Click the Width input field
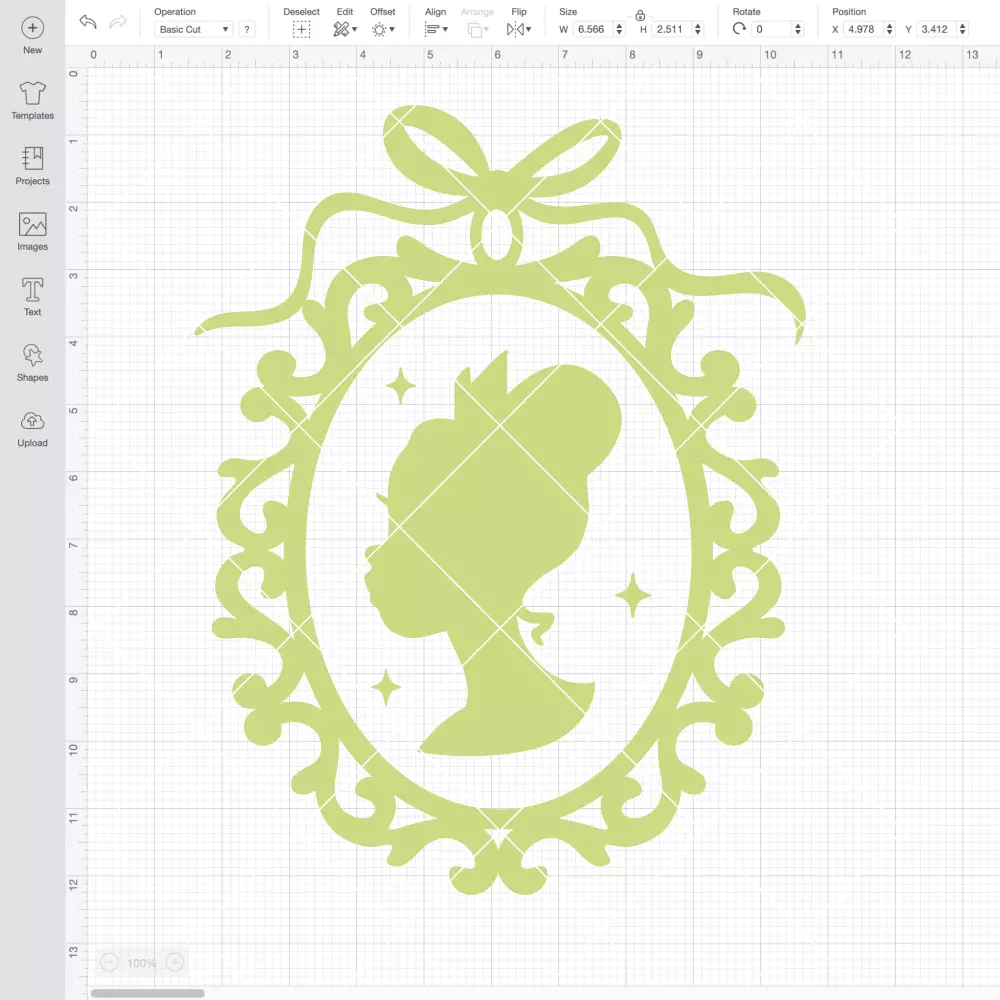The height and width of the screenshot is (1000, 1000). [x=592, y=29]
